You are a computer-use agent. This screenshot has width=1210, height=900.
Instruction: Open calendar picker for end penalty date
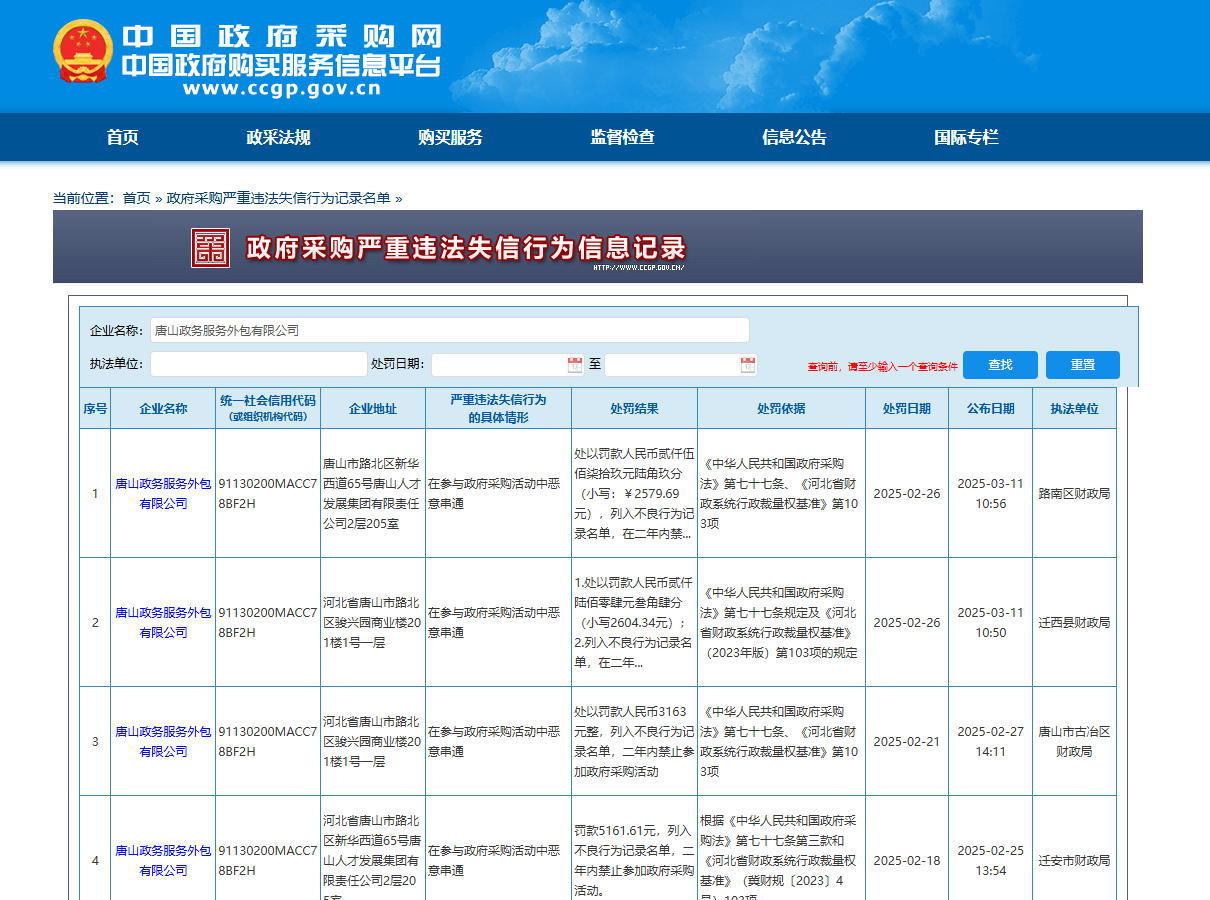(748, 365)
